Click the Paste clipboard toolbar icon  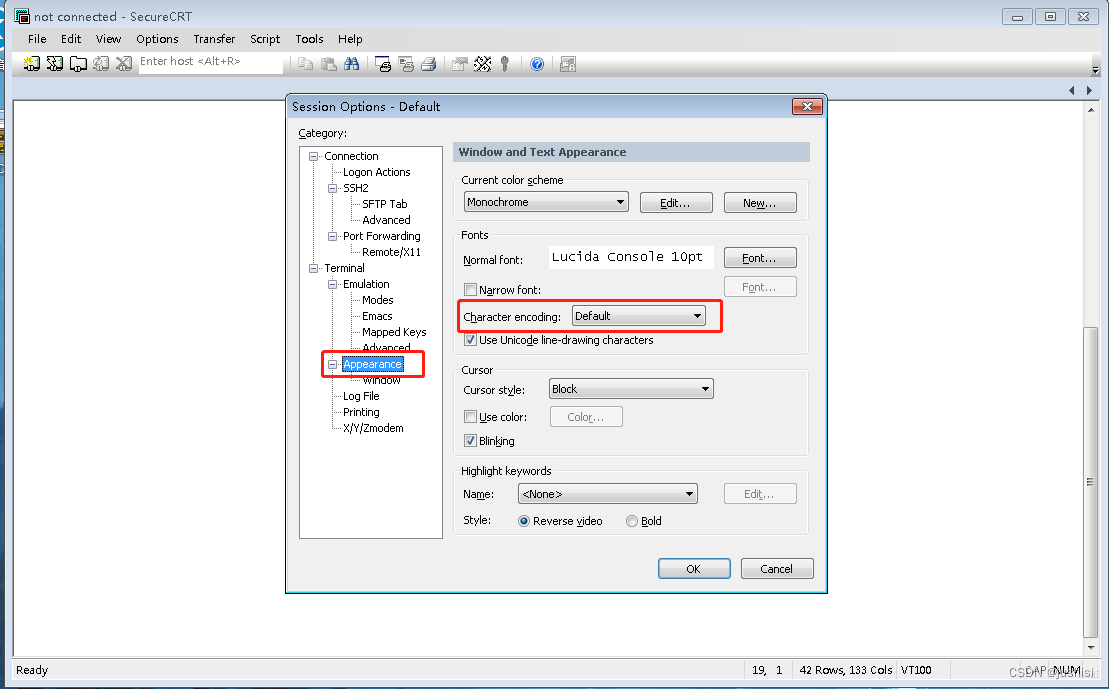click(x=329, y=64)
